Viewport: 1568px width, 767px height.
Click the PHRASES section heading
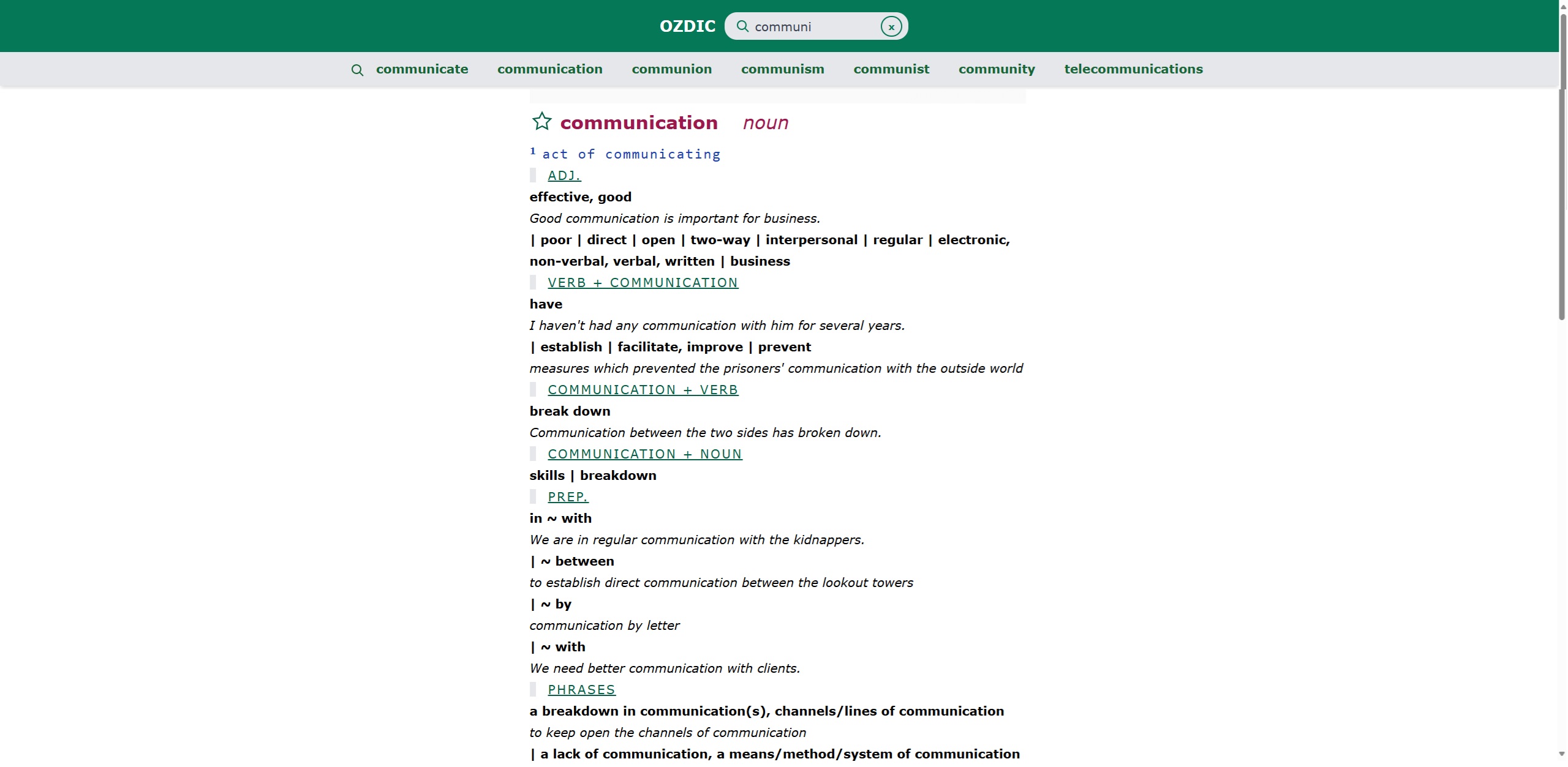click(x=581, y=690)
